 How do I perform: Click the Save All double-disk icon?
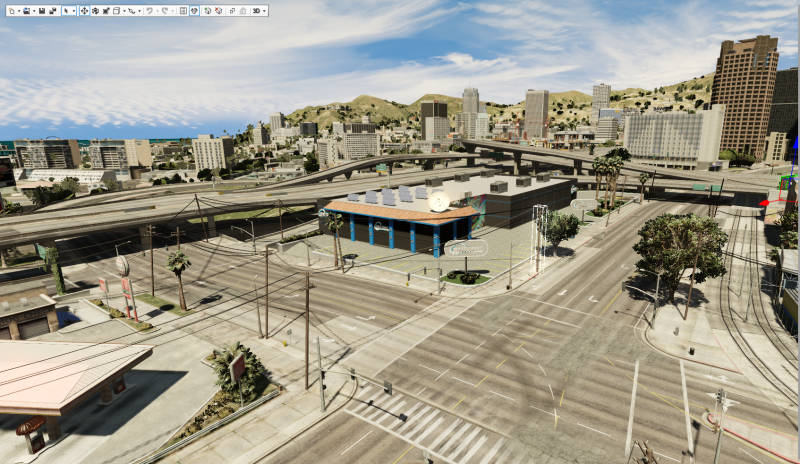pyautogui.click(x=53, y=11)
